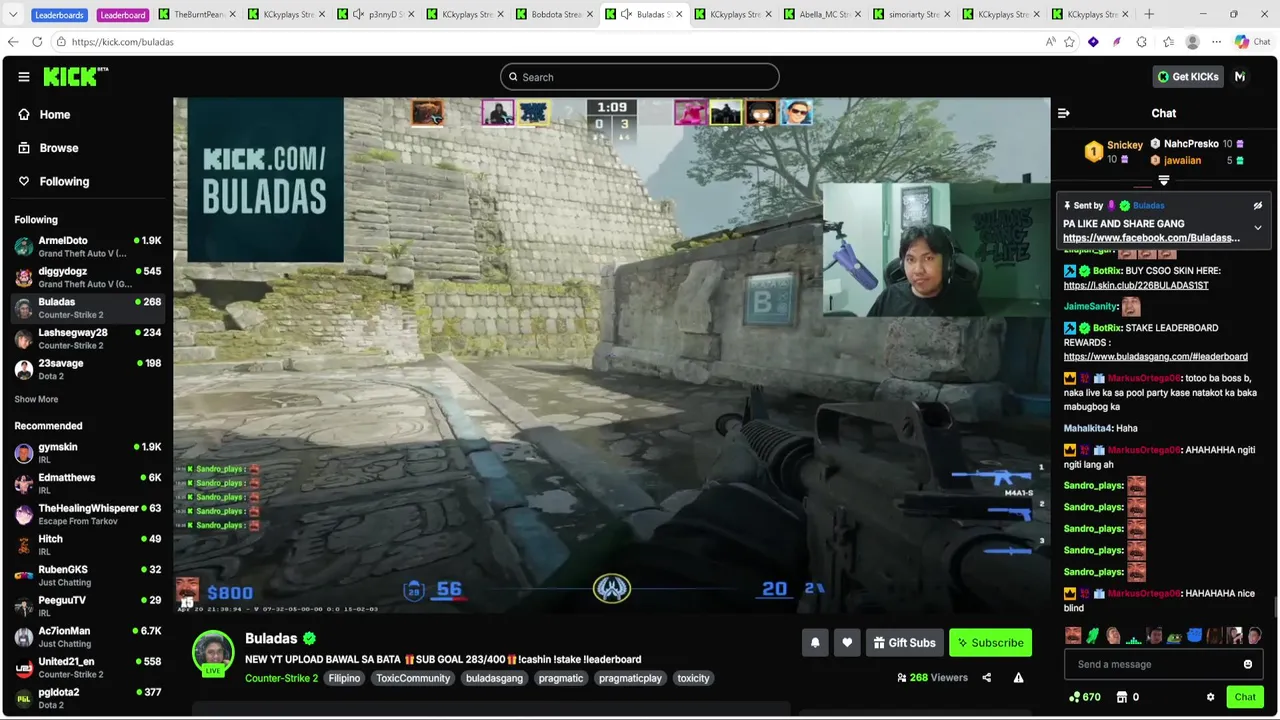Click the pragmaticplay tag
Image resolution: width=1280 pixels, height=720 pixels.
(630, 678)
